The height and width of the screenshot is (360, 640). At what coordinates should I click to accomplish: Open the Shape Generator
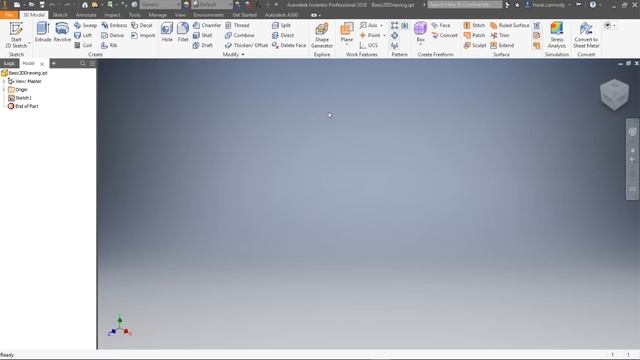pyautogui.click(x=322, y=35)
